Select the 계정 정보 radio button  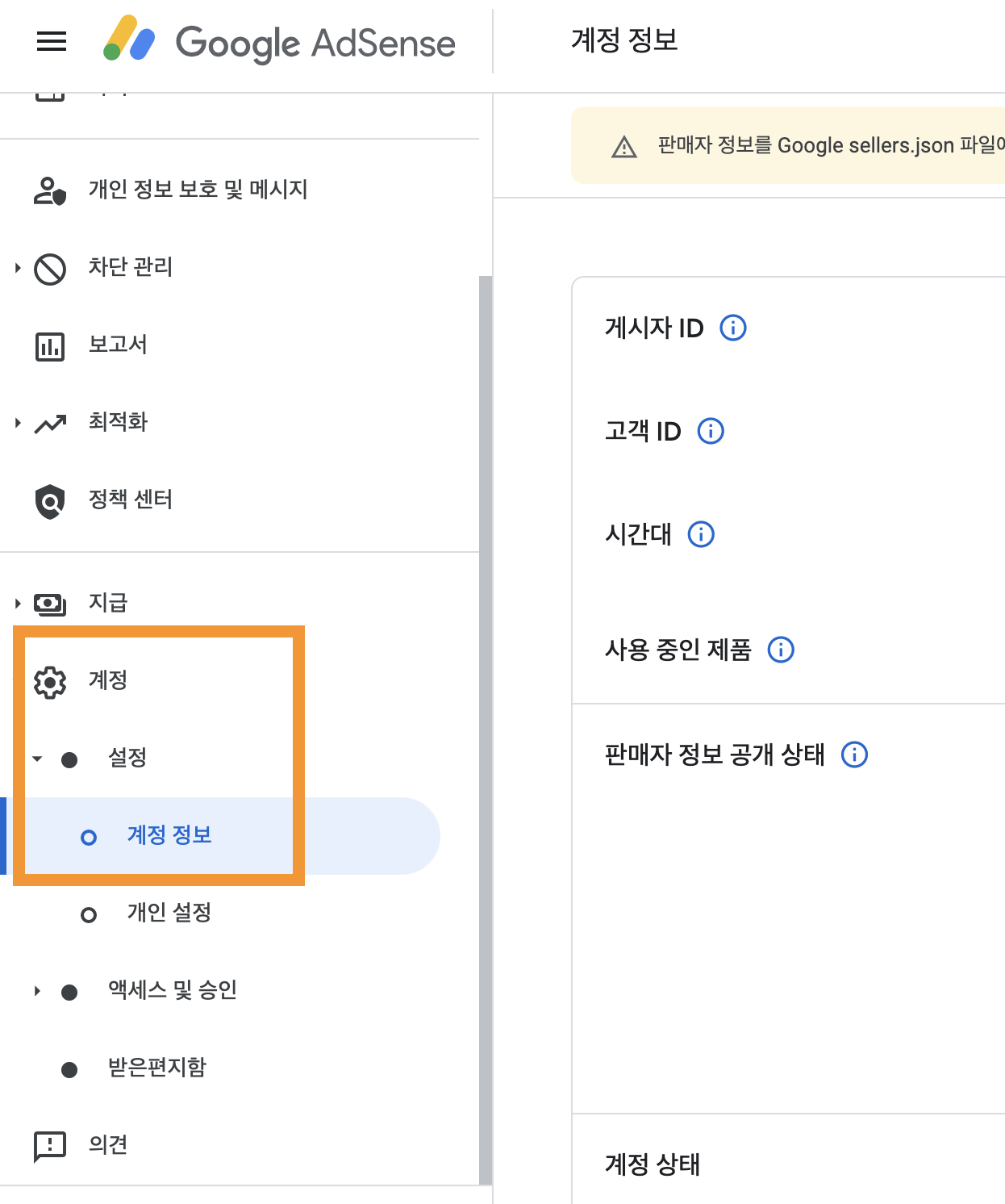click(89, 838)
